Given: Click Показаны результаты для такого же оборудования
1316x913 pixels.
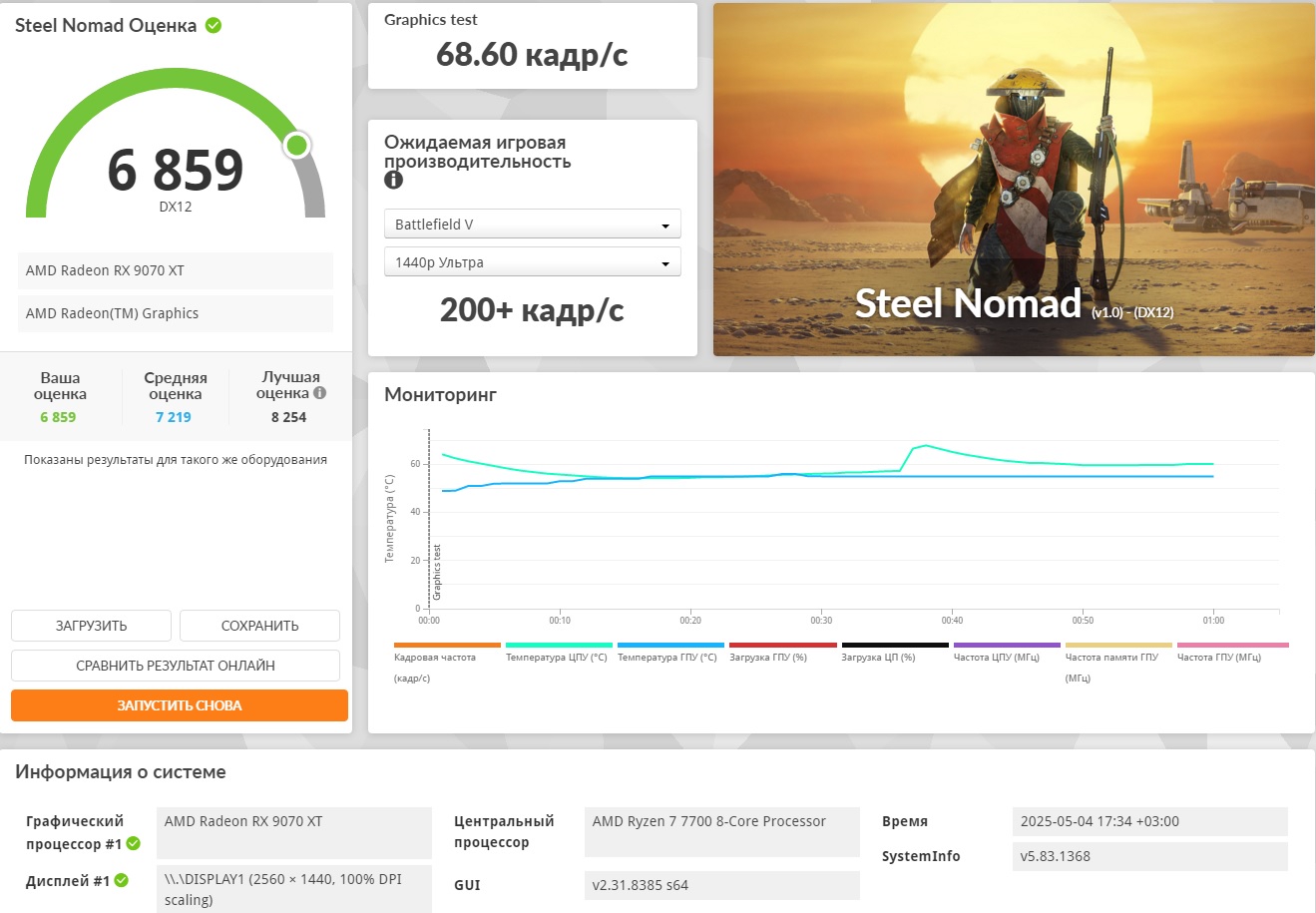Looking at the screenshot, I should coord(176,460).
